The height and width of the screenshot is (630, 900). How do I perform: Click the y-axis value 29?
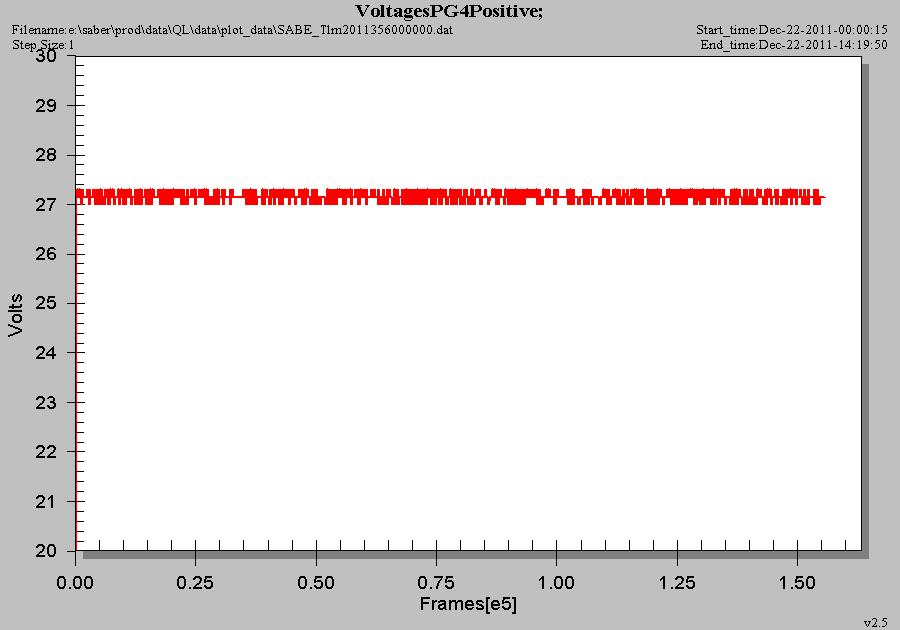(x=46, y=106)
